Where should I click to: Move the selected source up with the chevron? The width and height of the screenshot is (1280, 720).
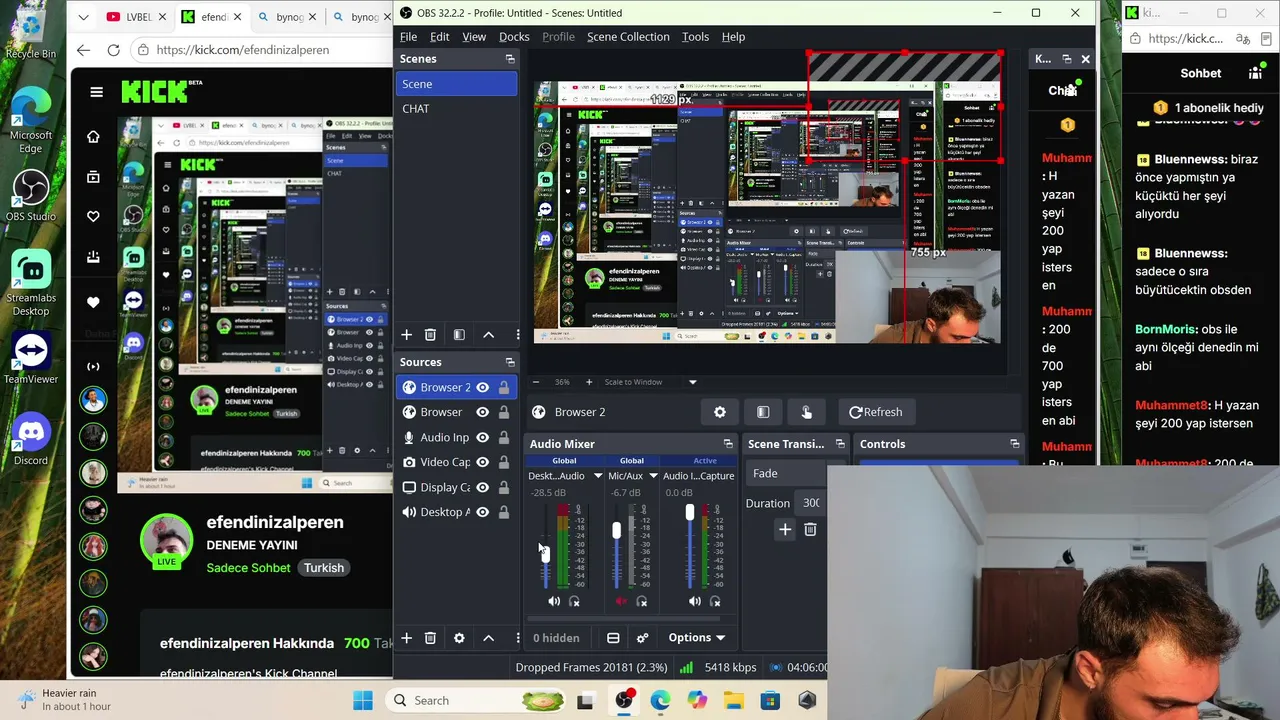[x=488, y=638]
